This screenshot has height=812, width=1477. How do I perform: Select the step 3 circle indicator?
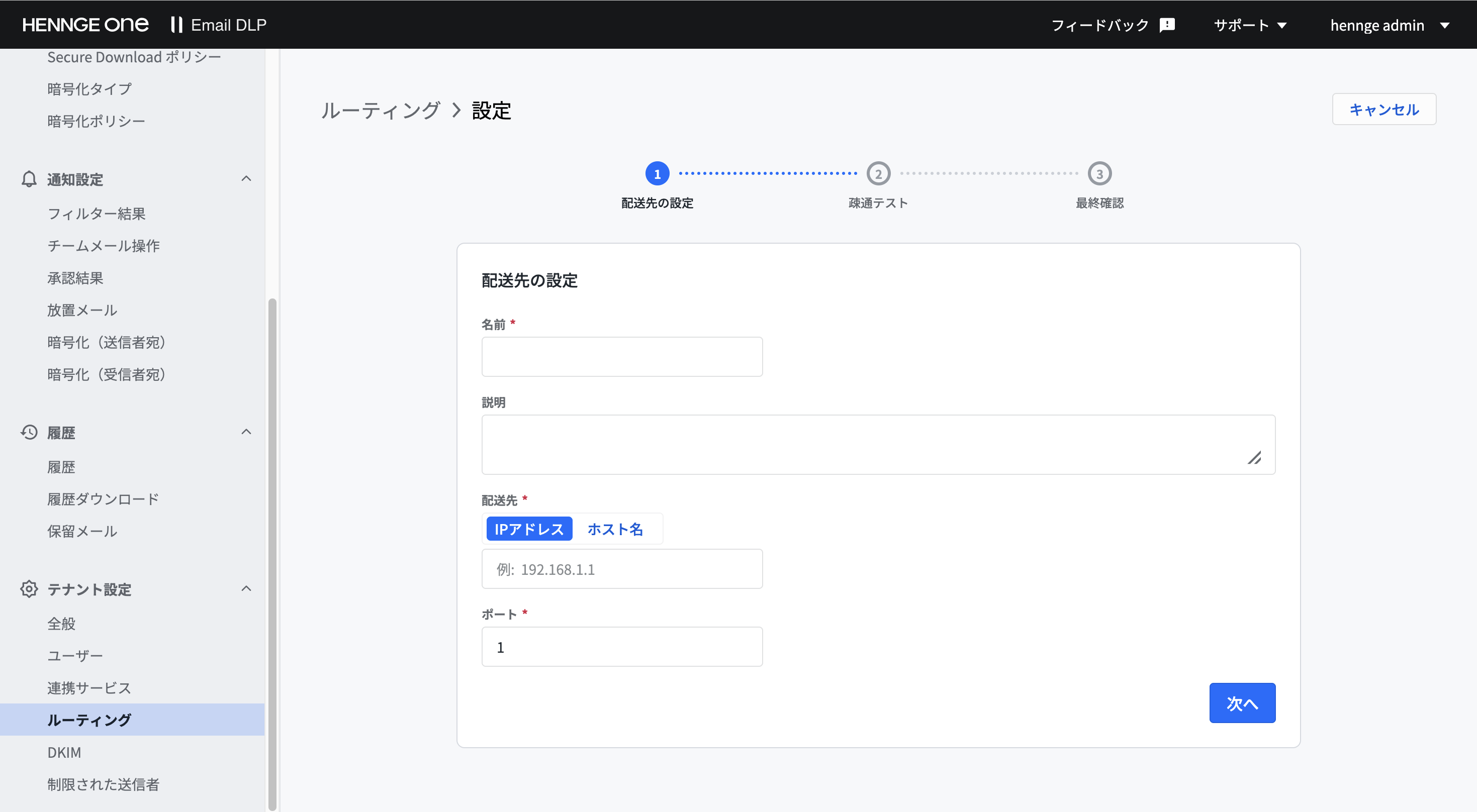(x=1100, y=174)
